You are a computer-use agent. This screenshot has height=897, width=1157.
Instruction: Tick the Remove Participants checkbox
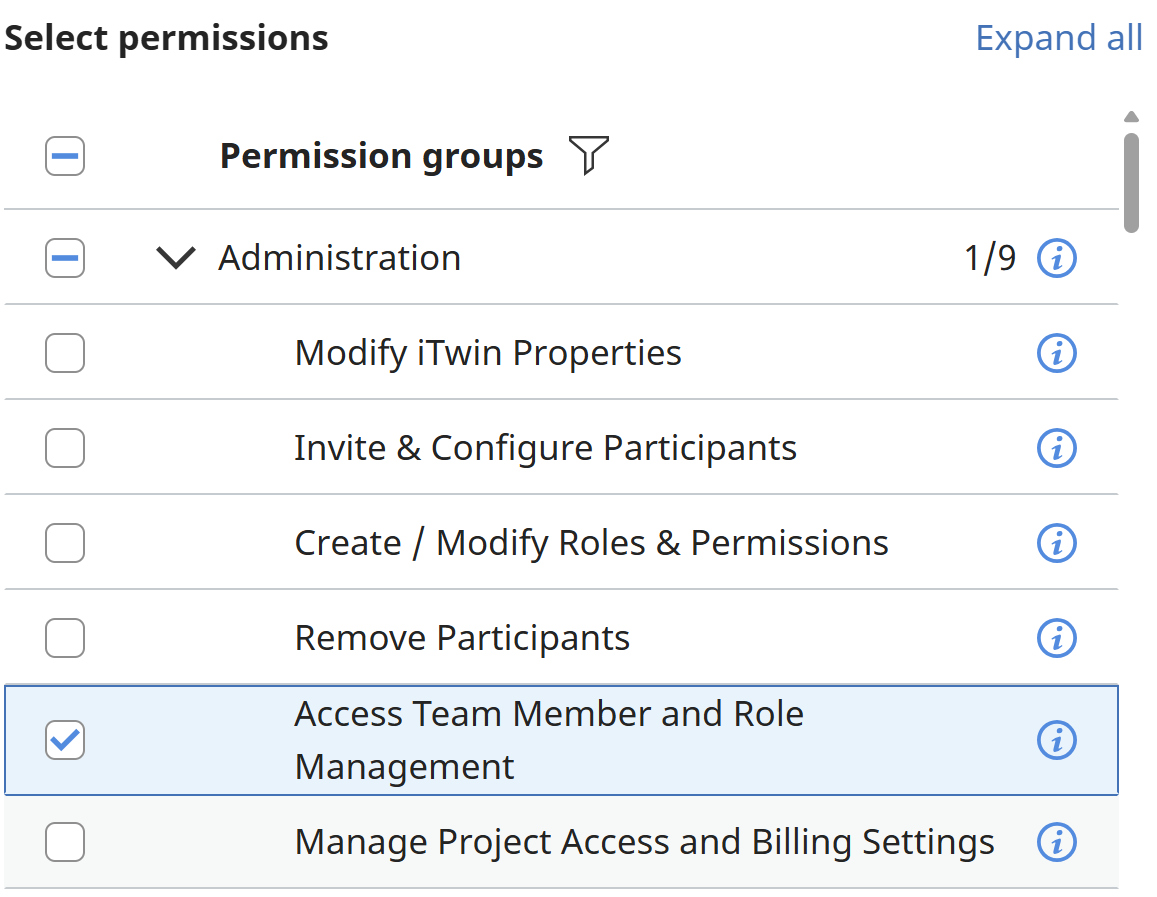pos(65,638)
